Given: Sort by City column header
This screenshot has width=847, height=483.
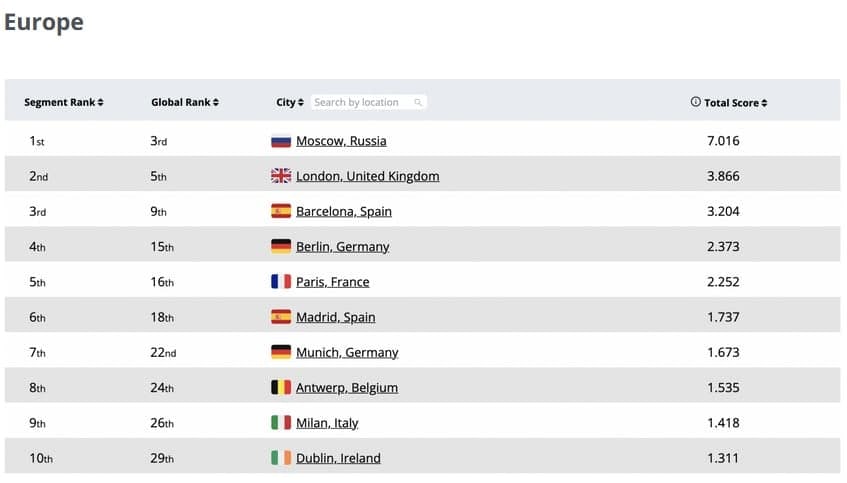Looking at the screenshot, I should (290, 102).
